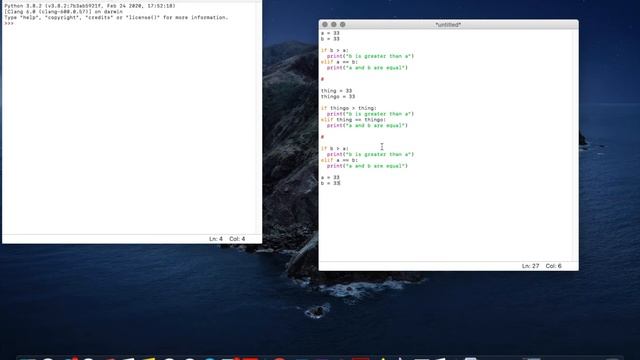This screenshot has height=360, width=640.
Task: Click the 'elif thing == things:' line
Action: pyautogui.click(x=353, y=120)
